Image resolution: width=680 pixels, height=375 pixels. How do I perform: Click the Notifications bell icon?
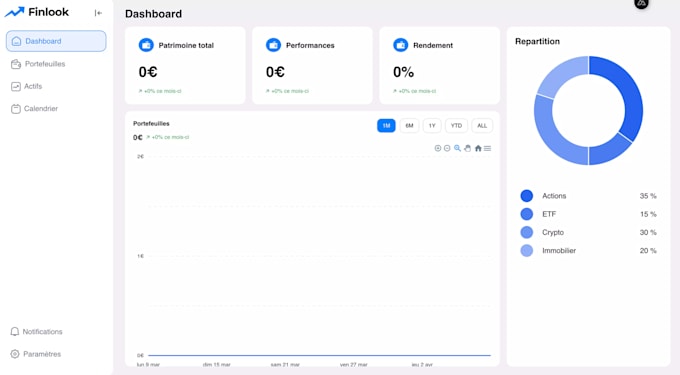15,332
